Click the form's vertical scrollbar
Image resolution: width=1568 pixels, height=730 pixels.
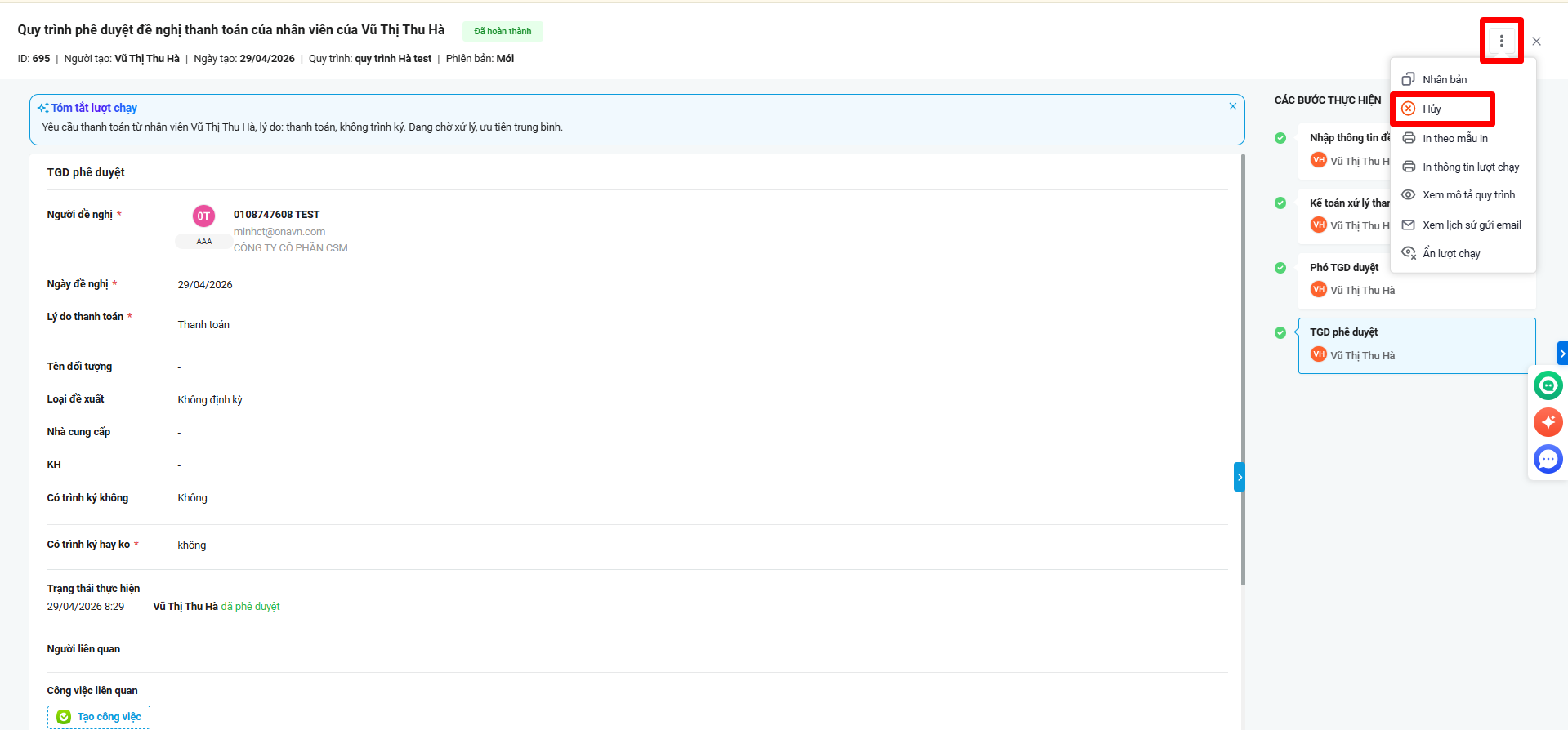click(1243, 370)
